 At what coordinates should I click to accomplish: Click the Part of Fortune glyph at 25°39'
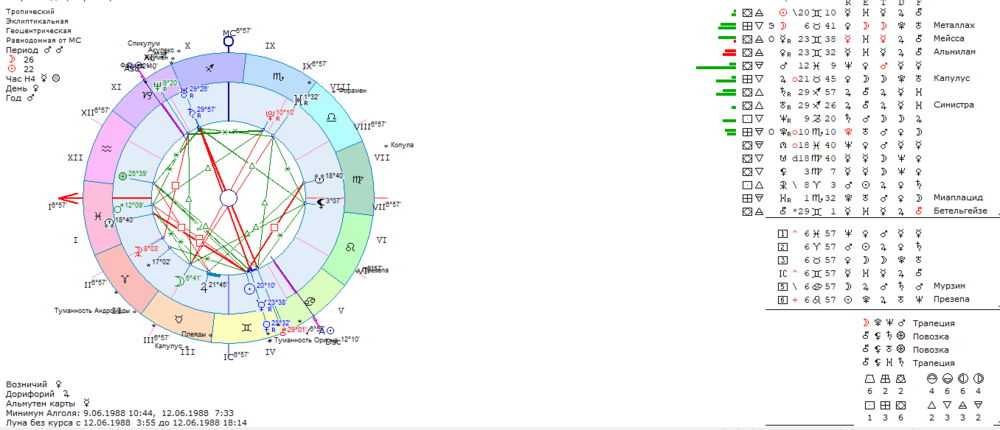(122, 177)
